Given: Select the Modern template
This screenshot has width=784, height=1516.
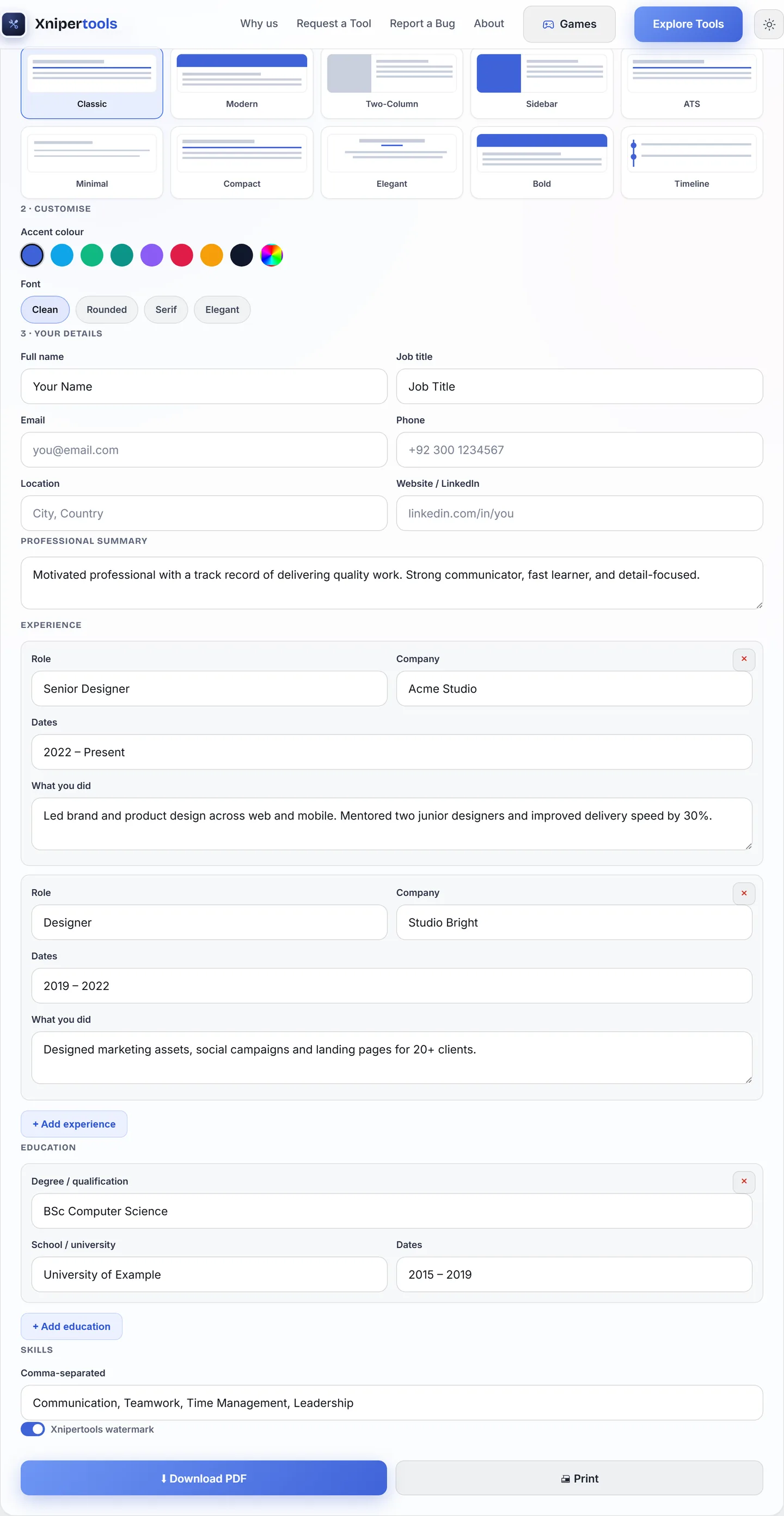Looking at the screenshot, I should [x=242, y=83].
